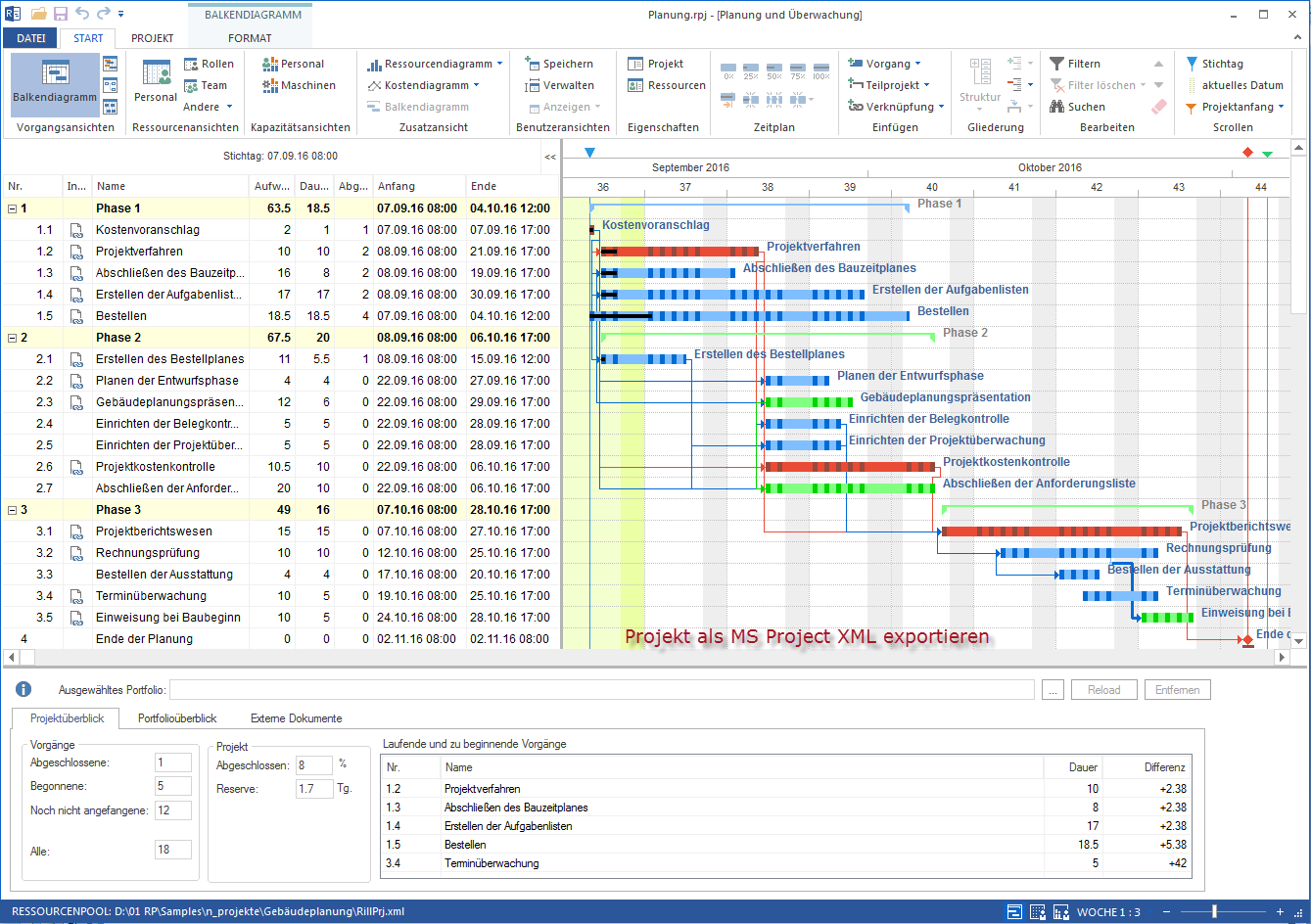The image size is (1311, 924).
Task: Click Filtern funnel icon
Action: [1057, 64]
